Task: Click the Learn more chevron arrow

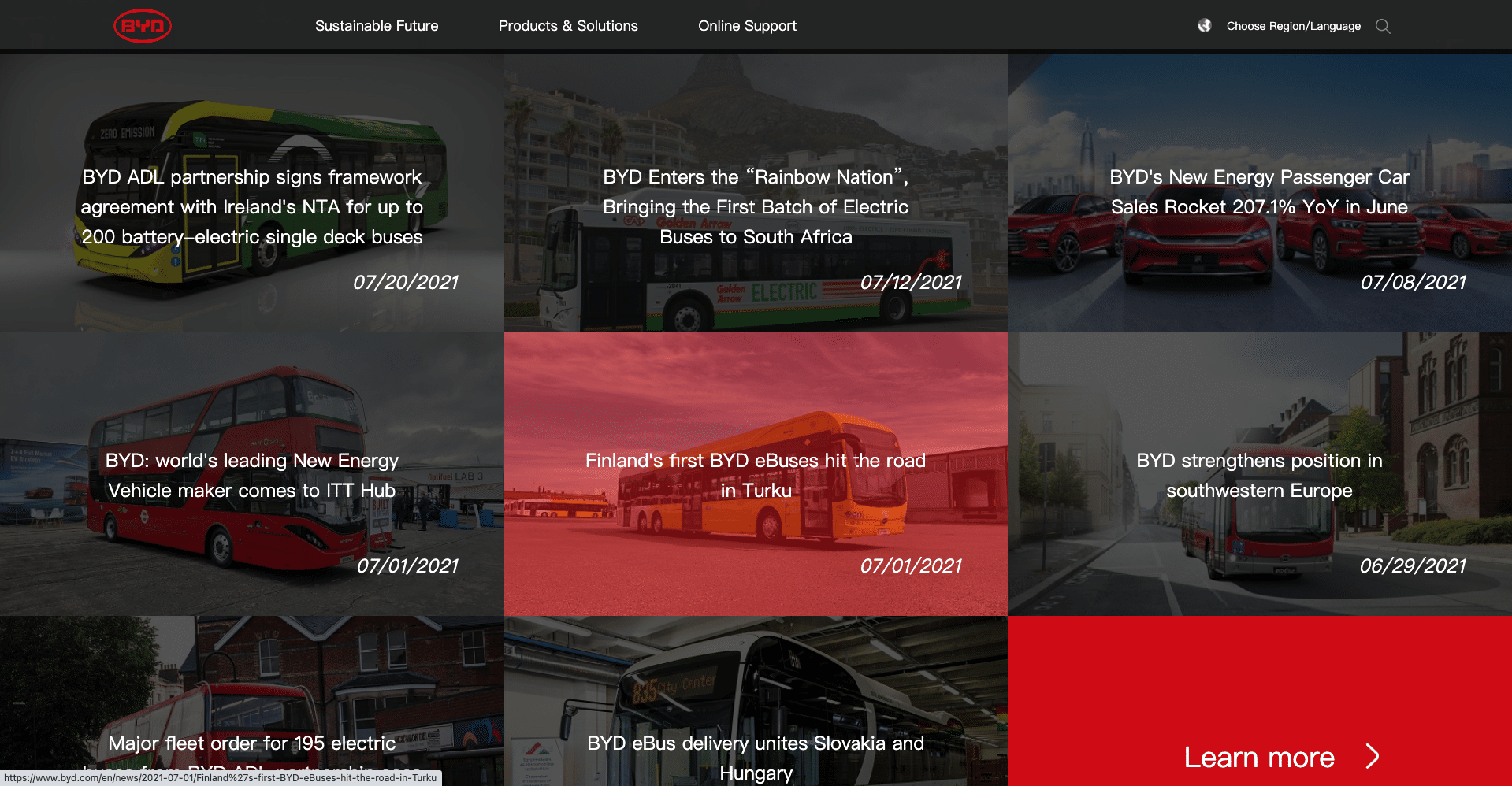Action: [1373, 757]
